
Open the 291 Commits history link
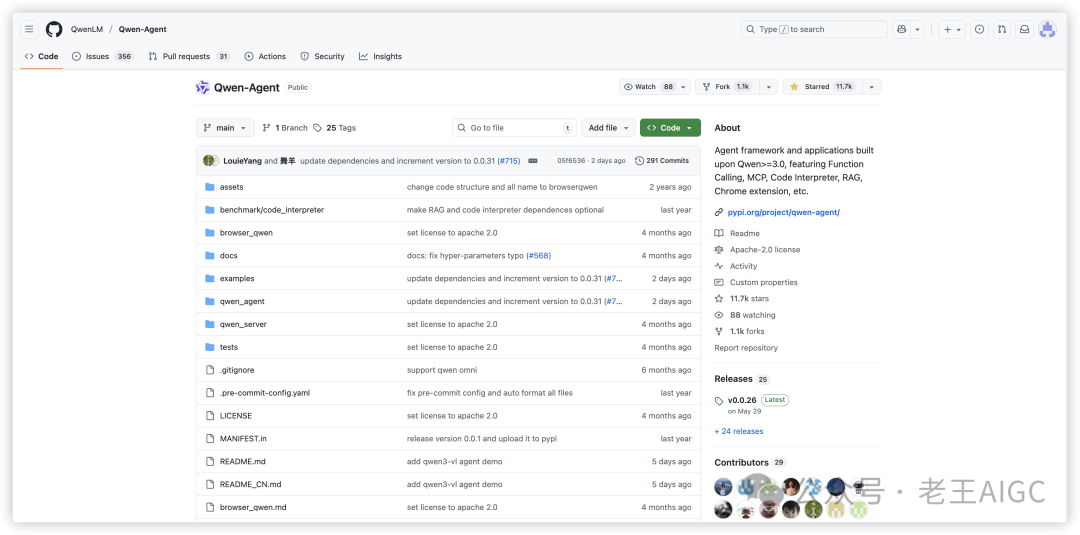click(662, 160)
